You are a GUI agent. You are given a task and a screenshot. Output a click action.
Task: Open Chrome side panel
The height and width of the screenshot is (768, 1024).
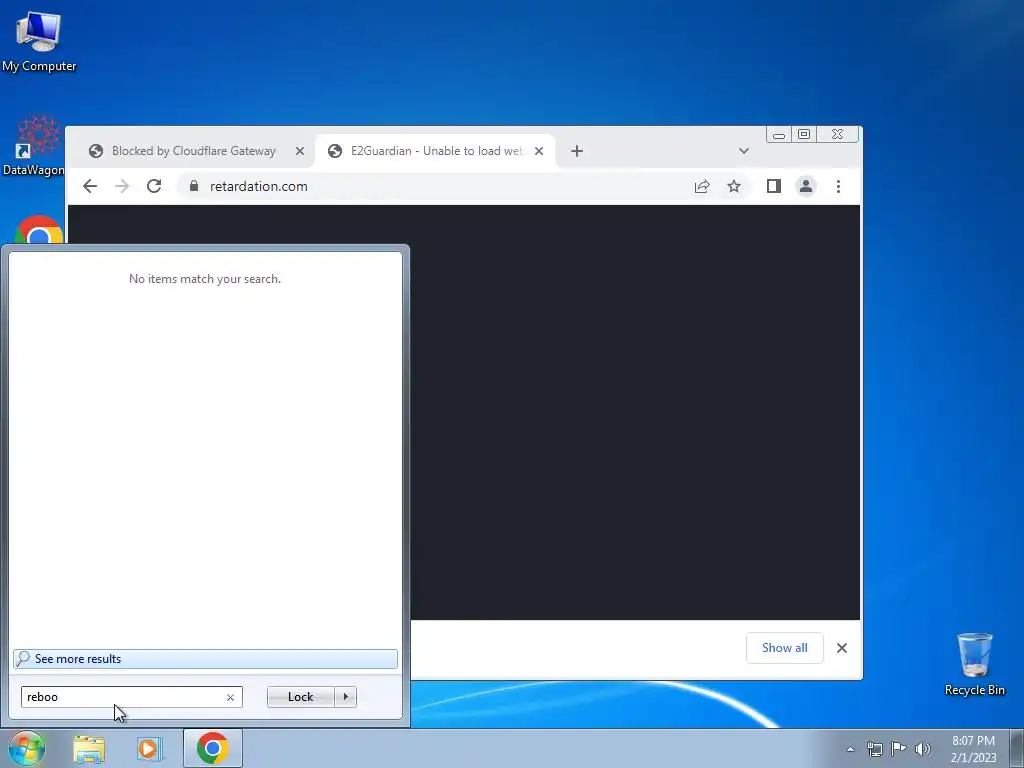[x=774, y=186]
